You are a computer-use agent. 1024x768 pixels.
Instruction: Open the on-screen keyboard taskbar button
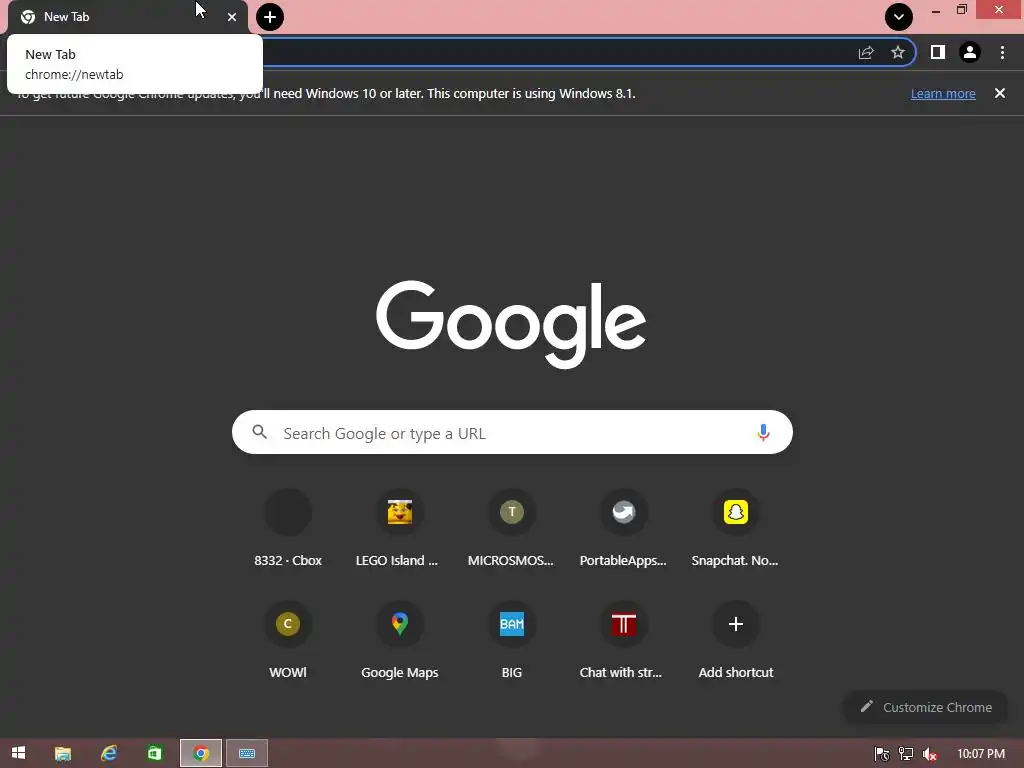tap(247, 754)
